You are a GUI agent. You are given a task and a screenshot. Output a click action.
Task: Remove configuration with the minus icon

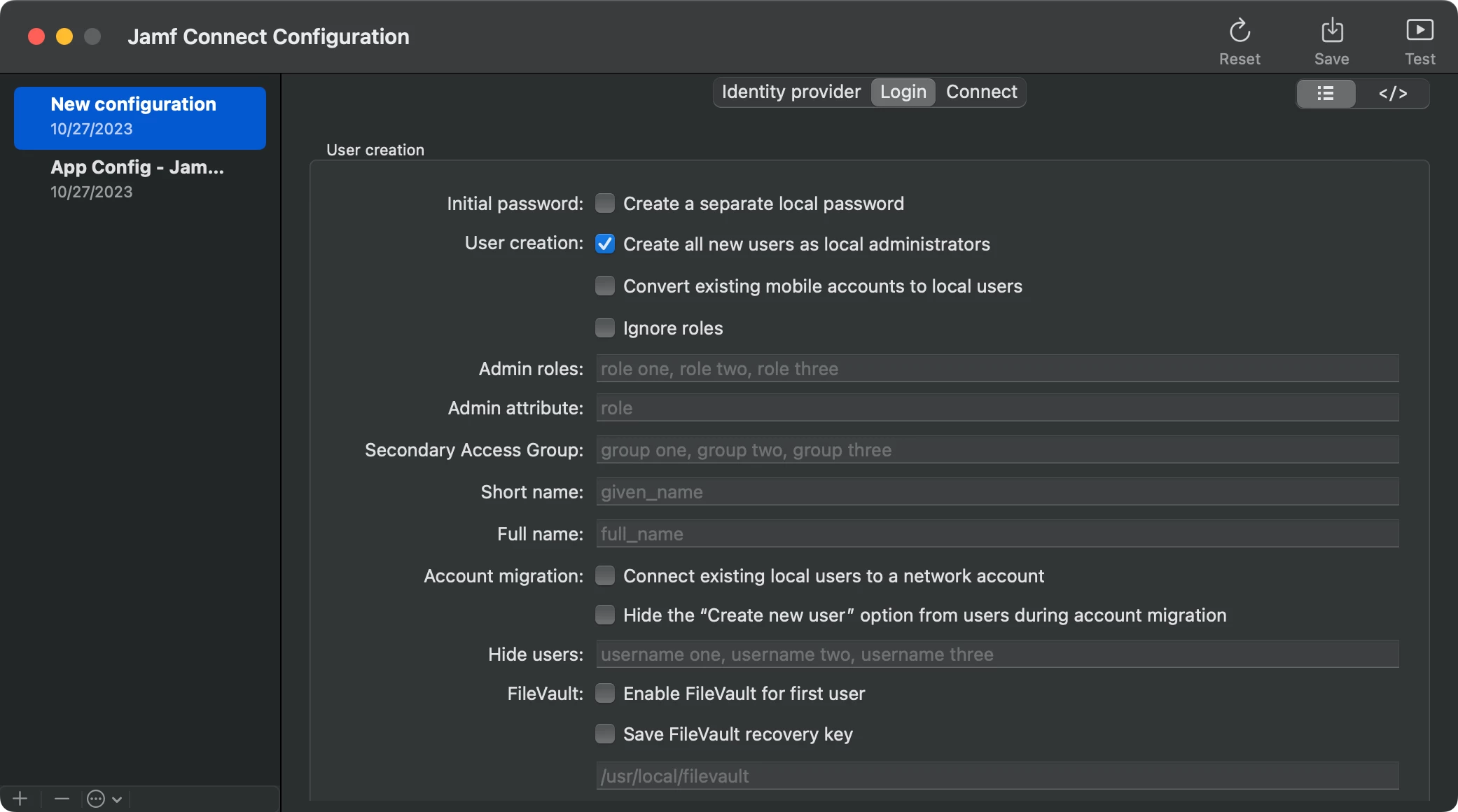(x=62, y=799)
